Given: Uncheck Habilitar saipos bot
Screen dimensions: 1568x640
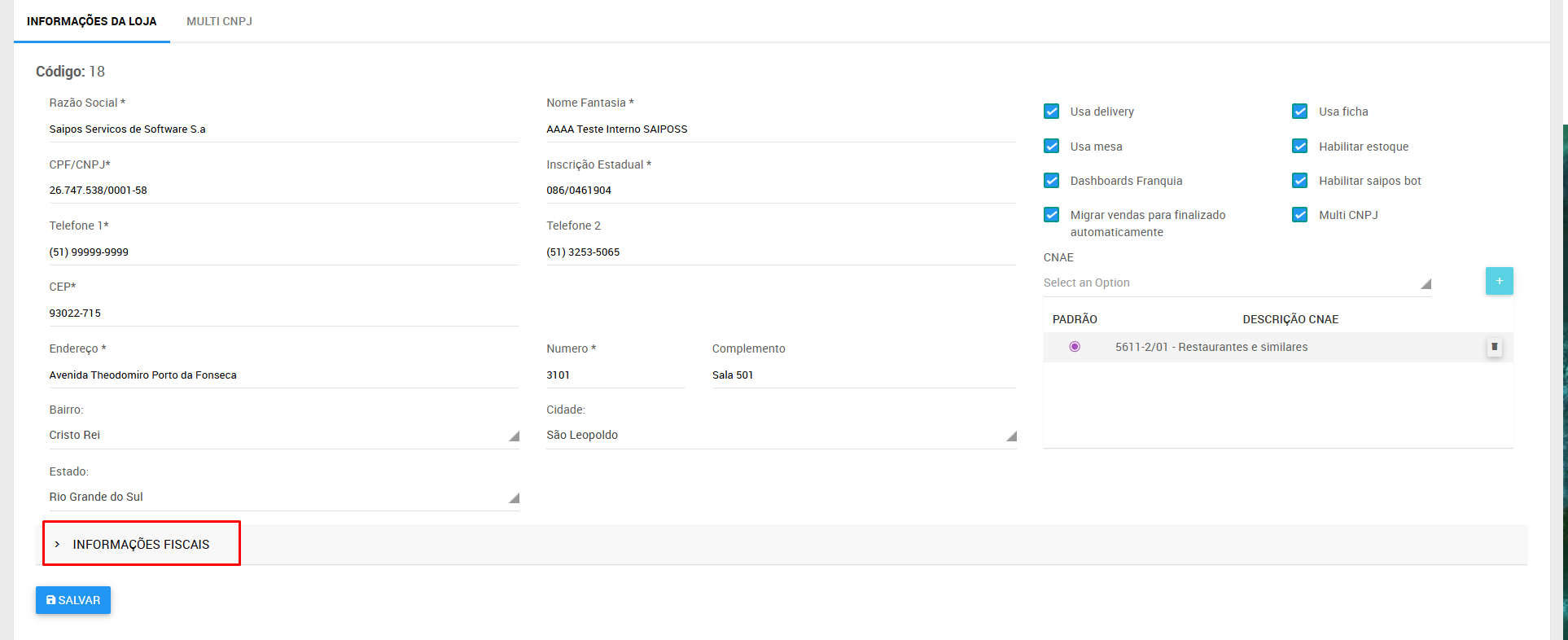Looking at the screenshot, I should [x=1300, y=181].
